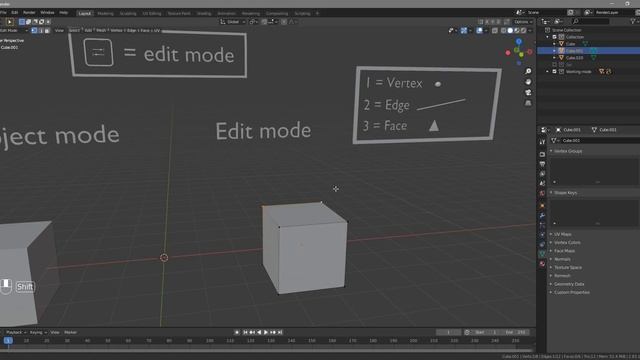This screenshot has width=640, height=360.
Task: Open the Help menu
Action: [64, 13]
